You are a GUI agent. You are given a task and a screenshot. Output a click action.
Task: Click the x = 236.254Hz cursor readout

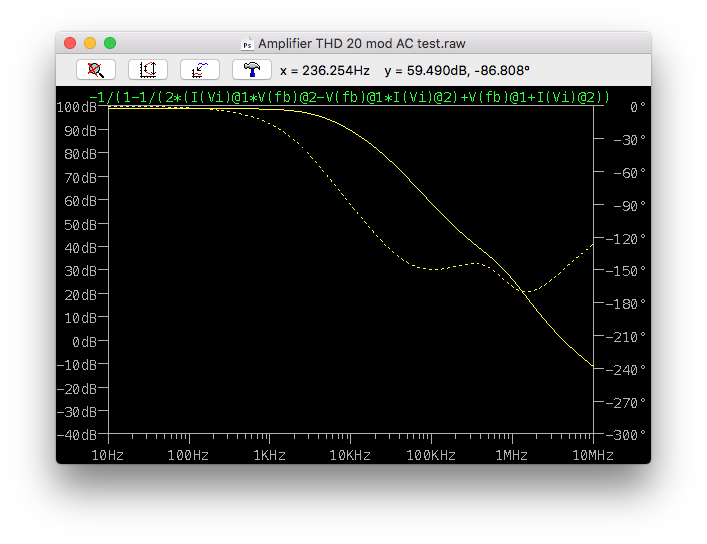325,71
